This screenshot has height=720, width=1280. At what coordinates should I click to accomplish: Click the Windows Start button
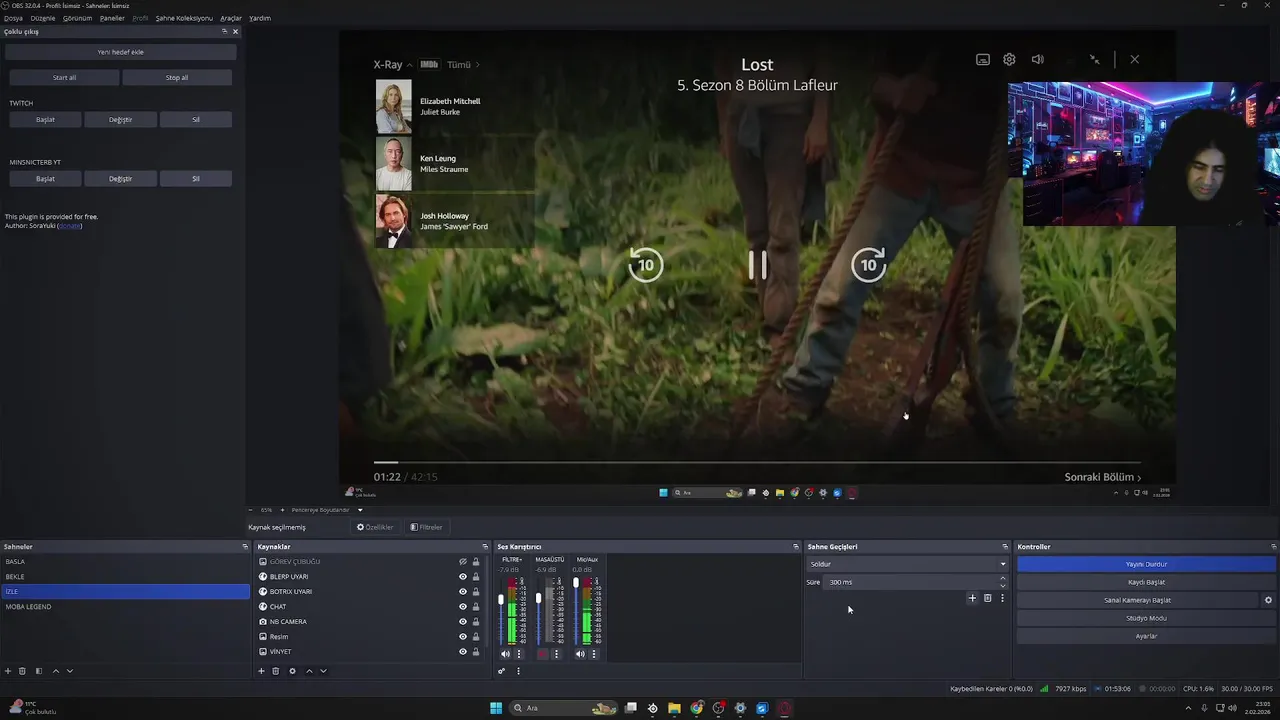[x=496, y=708]
